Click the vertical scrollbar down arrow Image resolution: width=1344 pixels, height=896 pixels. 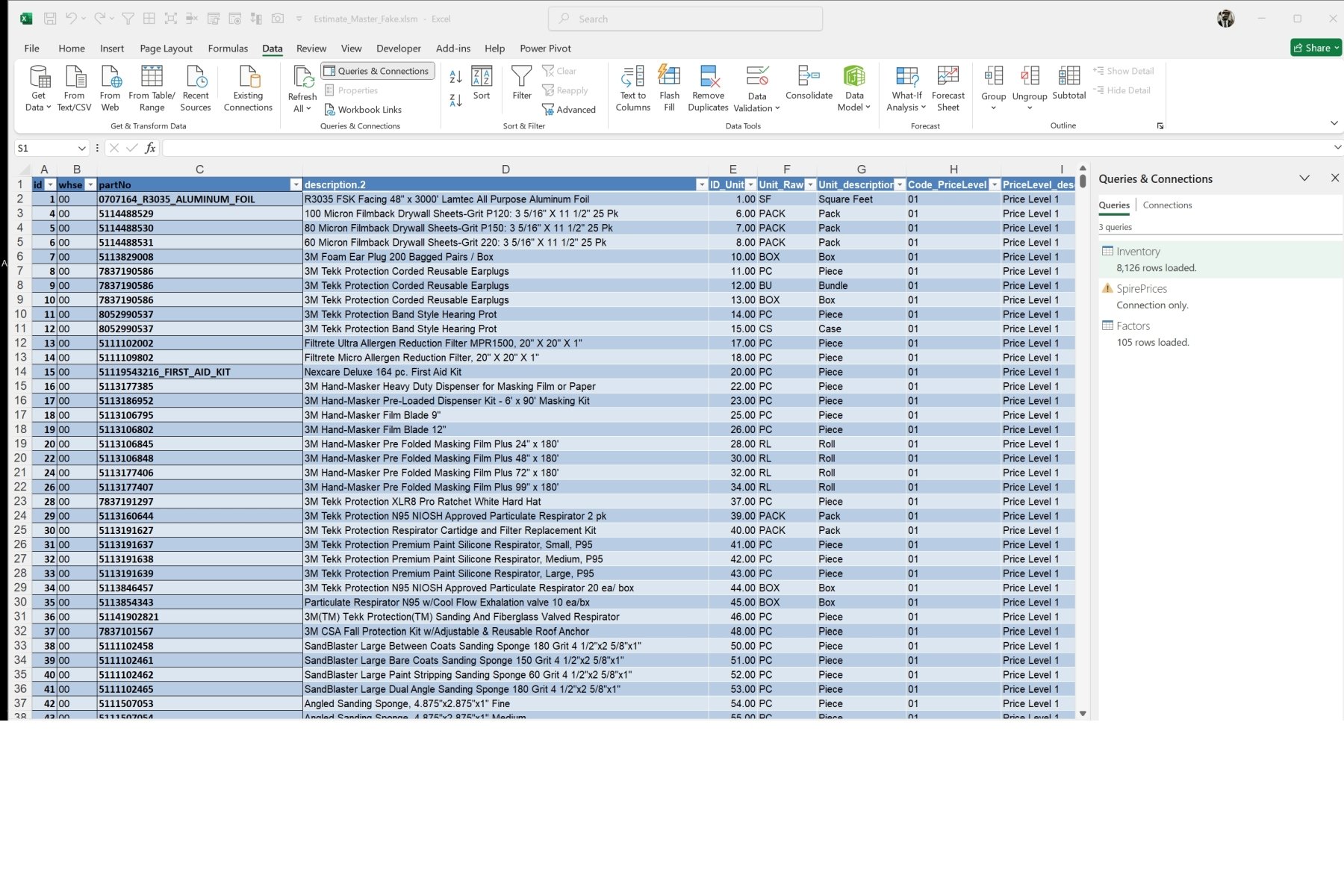[1083, 714]
